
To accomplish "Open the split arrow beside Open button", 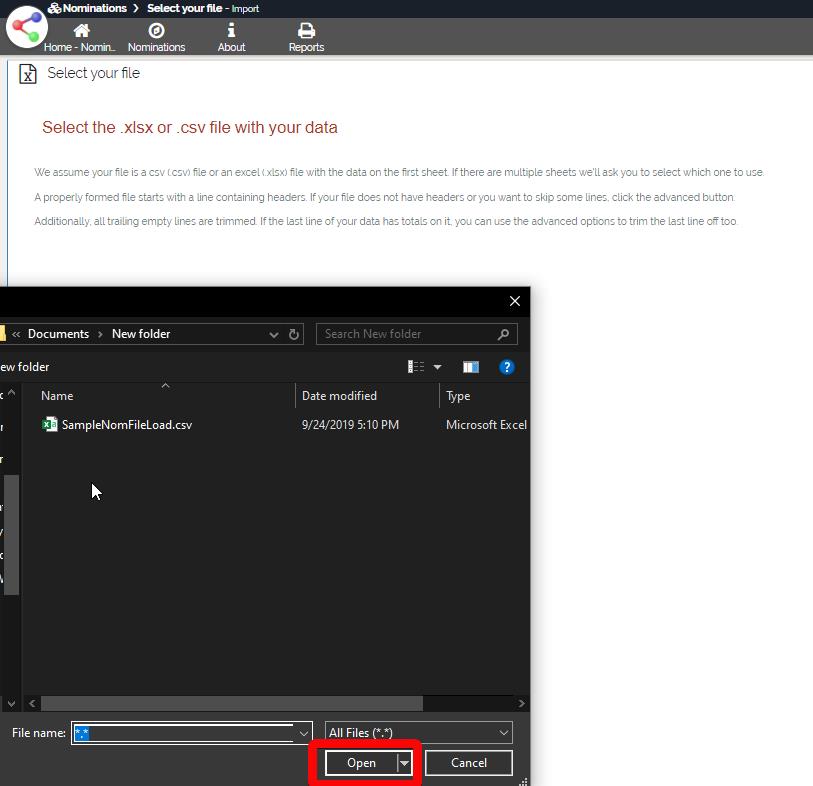I will [x=405, y=763].
